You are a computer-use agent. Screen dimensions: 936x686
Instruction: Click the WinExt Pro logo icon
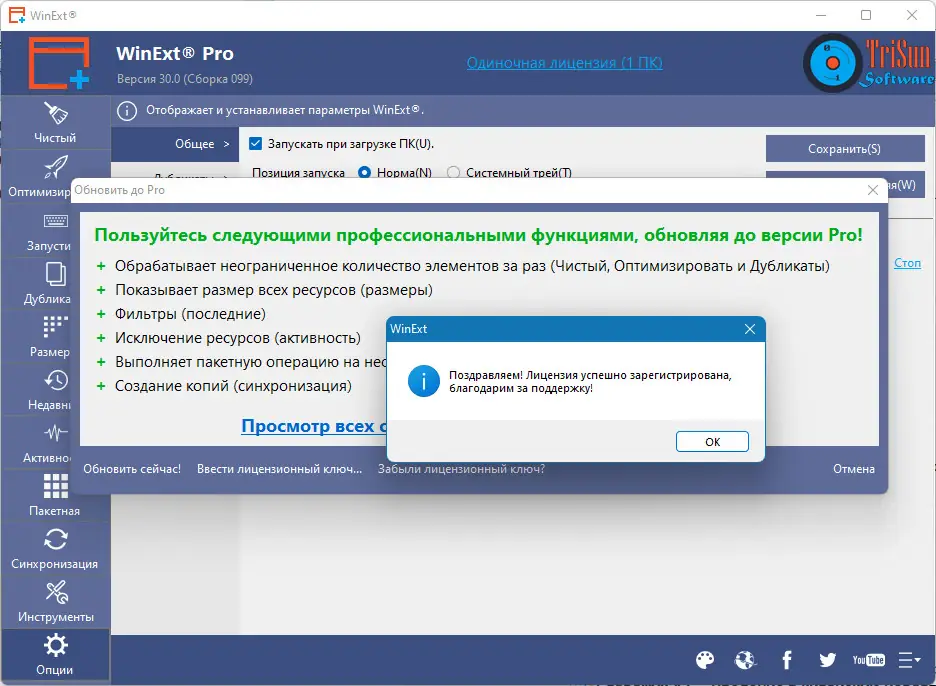click(x=59, y=63)
